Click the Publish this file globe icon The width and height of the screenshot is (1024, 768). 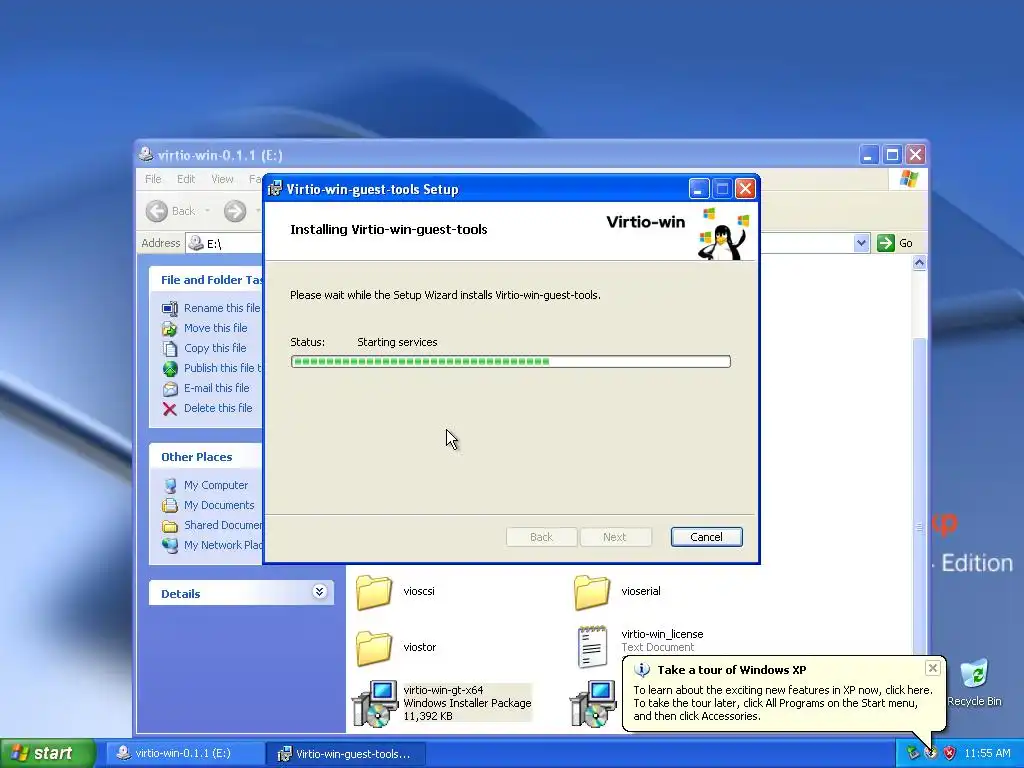click(170, 368)
